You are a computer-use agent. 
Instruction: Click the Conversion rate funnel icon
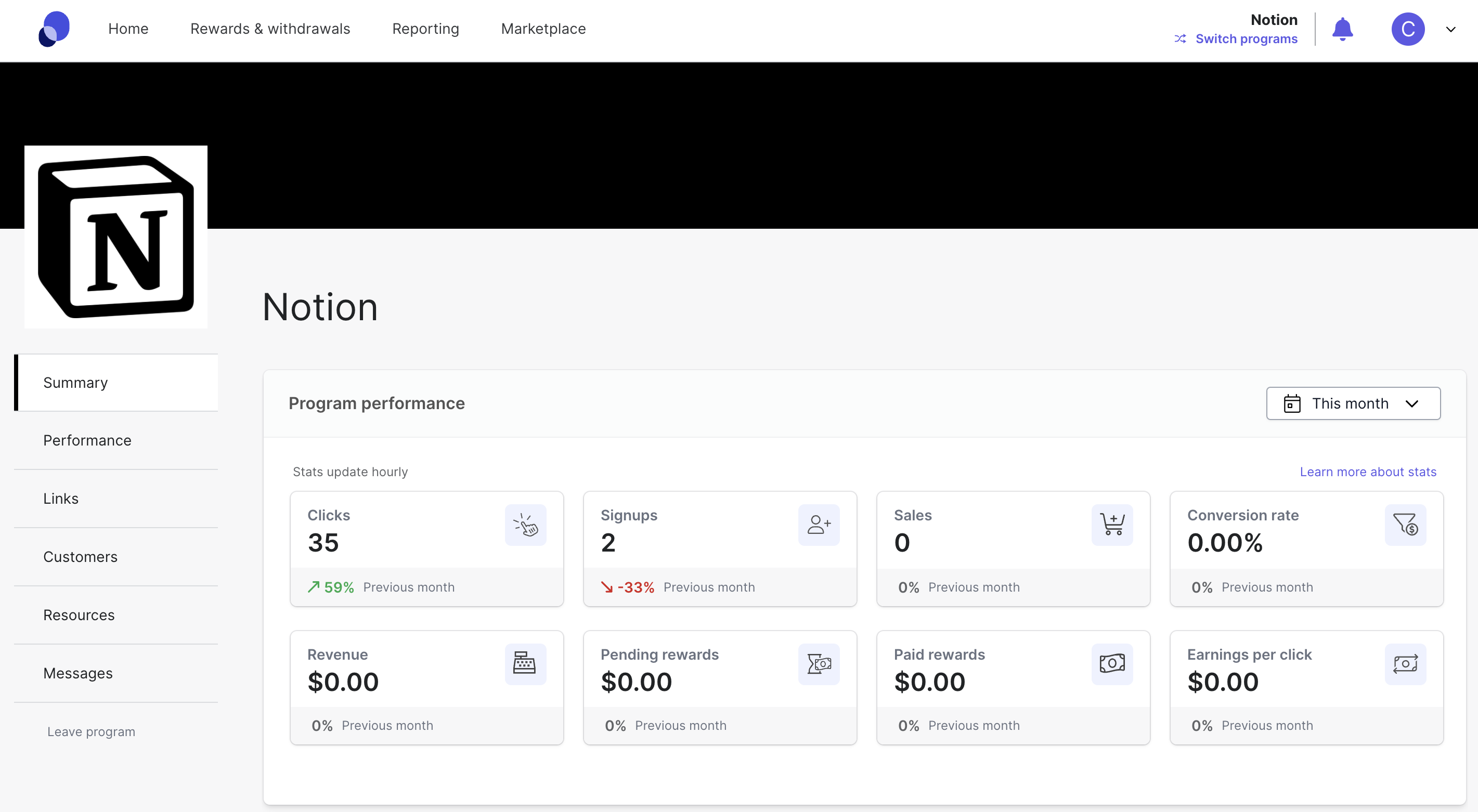click(1405, 525)
